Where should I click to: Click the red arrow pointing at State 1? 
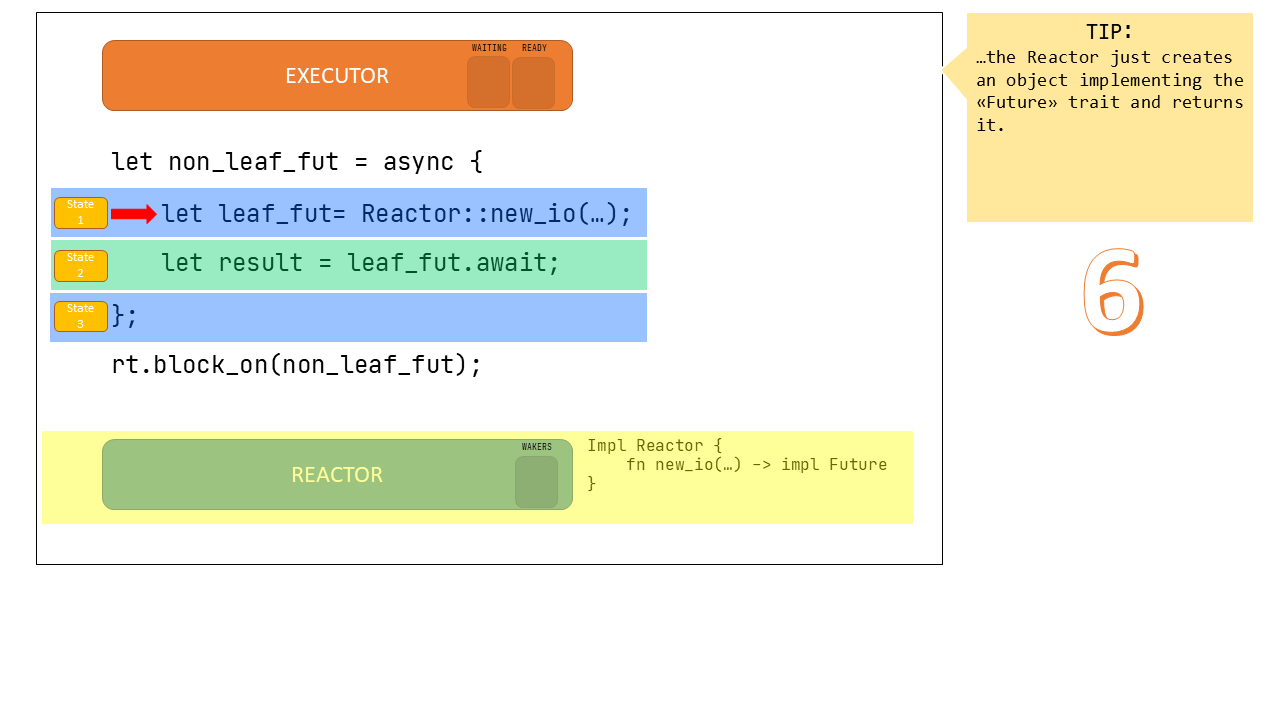(134, 214)
